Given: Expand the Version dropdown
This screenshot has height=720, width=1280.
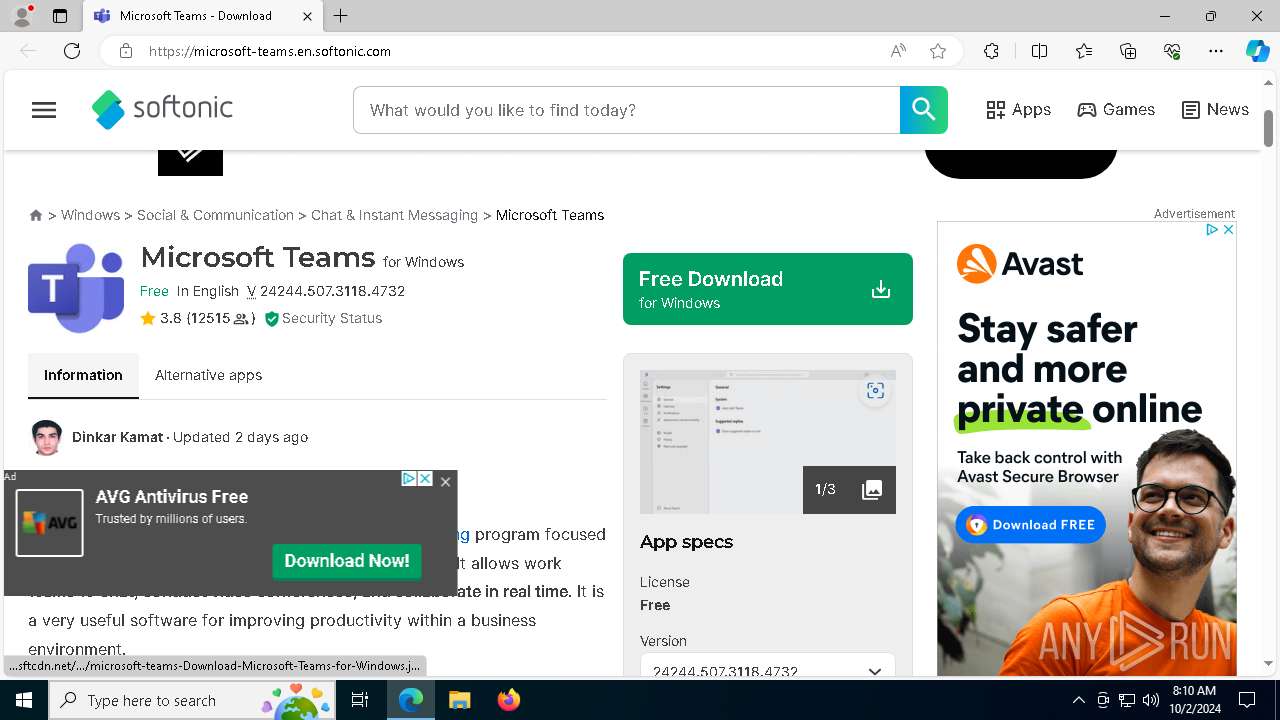Looking at the screenshot, I should 767,671.
